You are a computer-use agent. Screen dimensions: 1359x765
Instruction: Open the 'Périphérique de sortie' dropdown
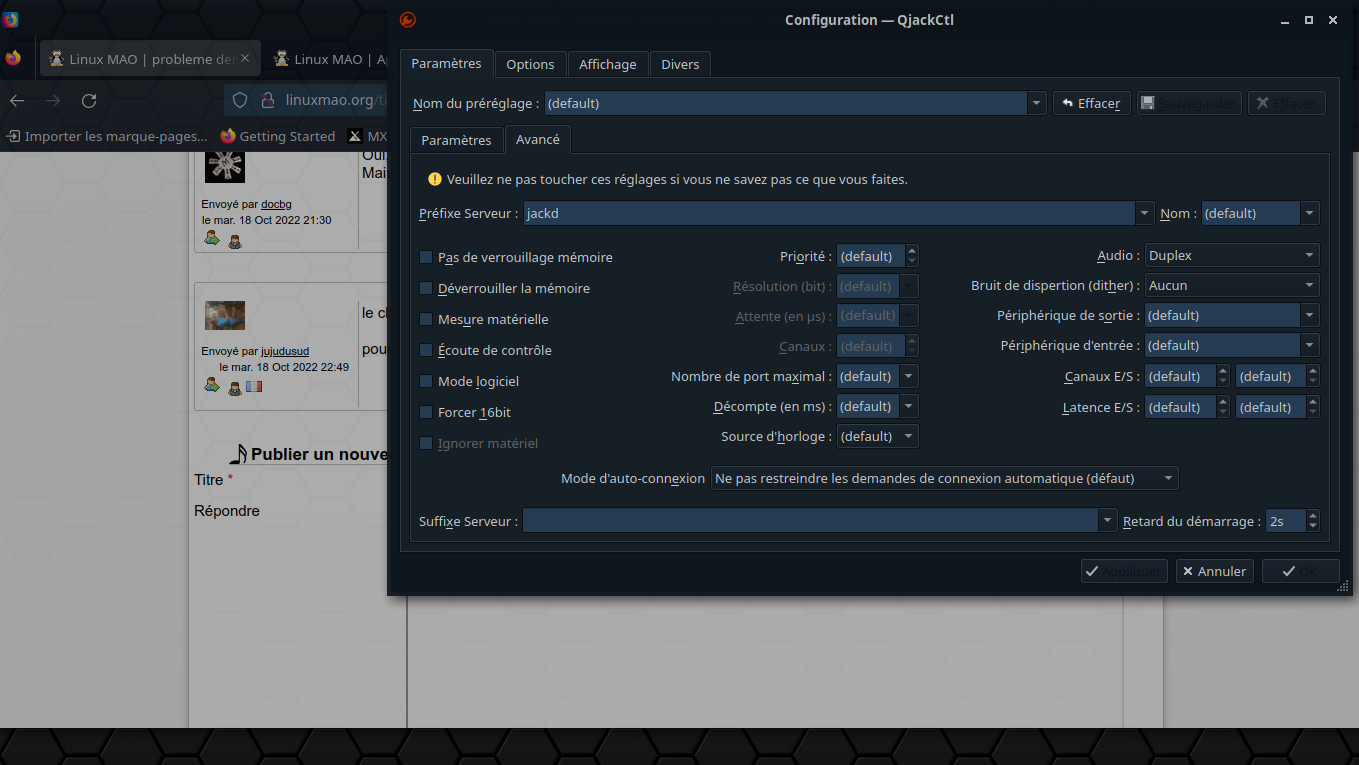(x=1310, y=315)
